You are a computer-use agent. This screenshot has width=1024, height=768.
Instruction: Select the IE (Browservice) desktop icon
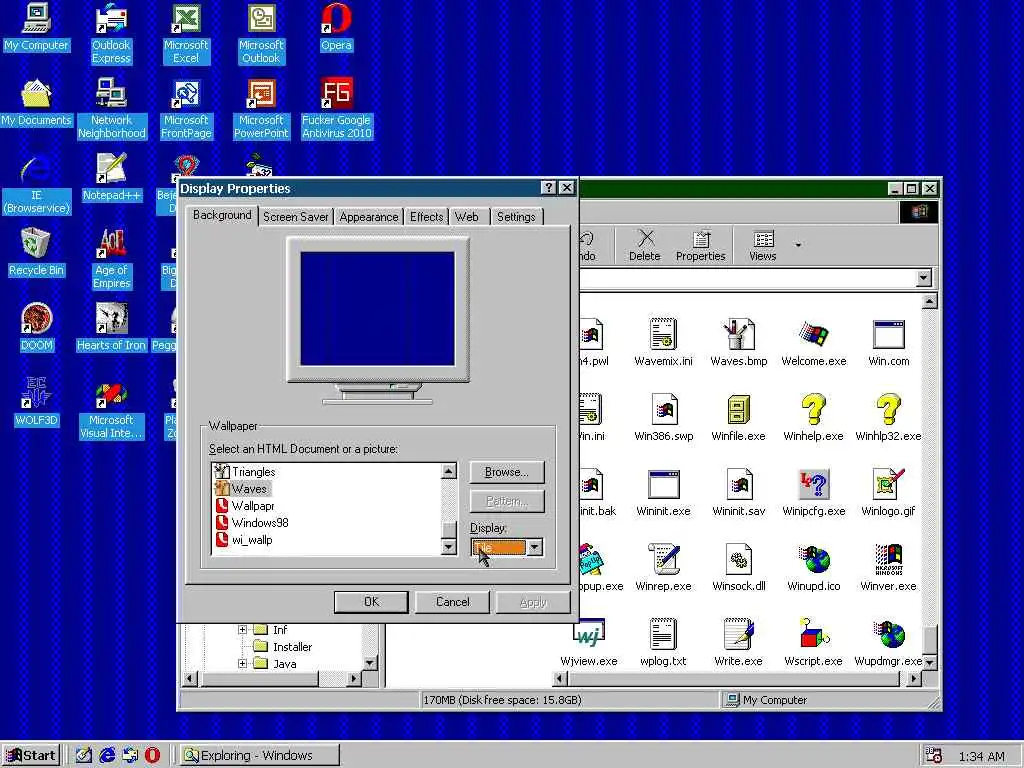tap(36, 184)
